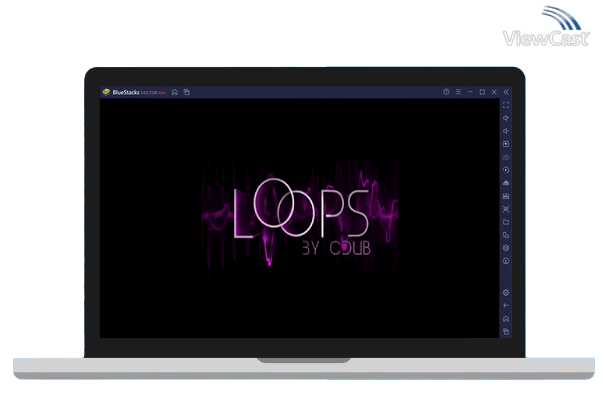Click the Loops by CDUB splash logo
The image size is (602, 414).
tap(300, 218)
